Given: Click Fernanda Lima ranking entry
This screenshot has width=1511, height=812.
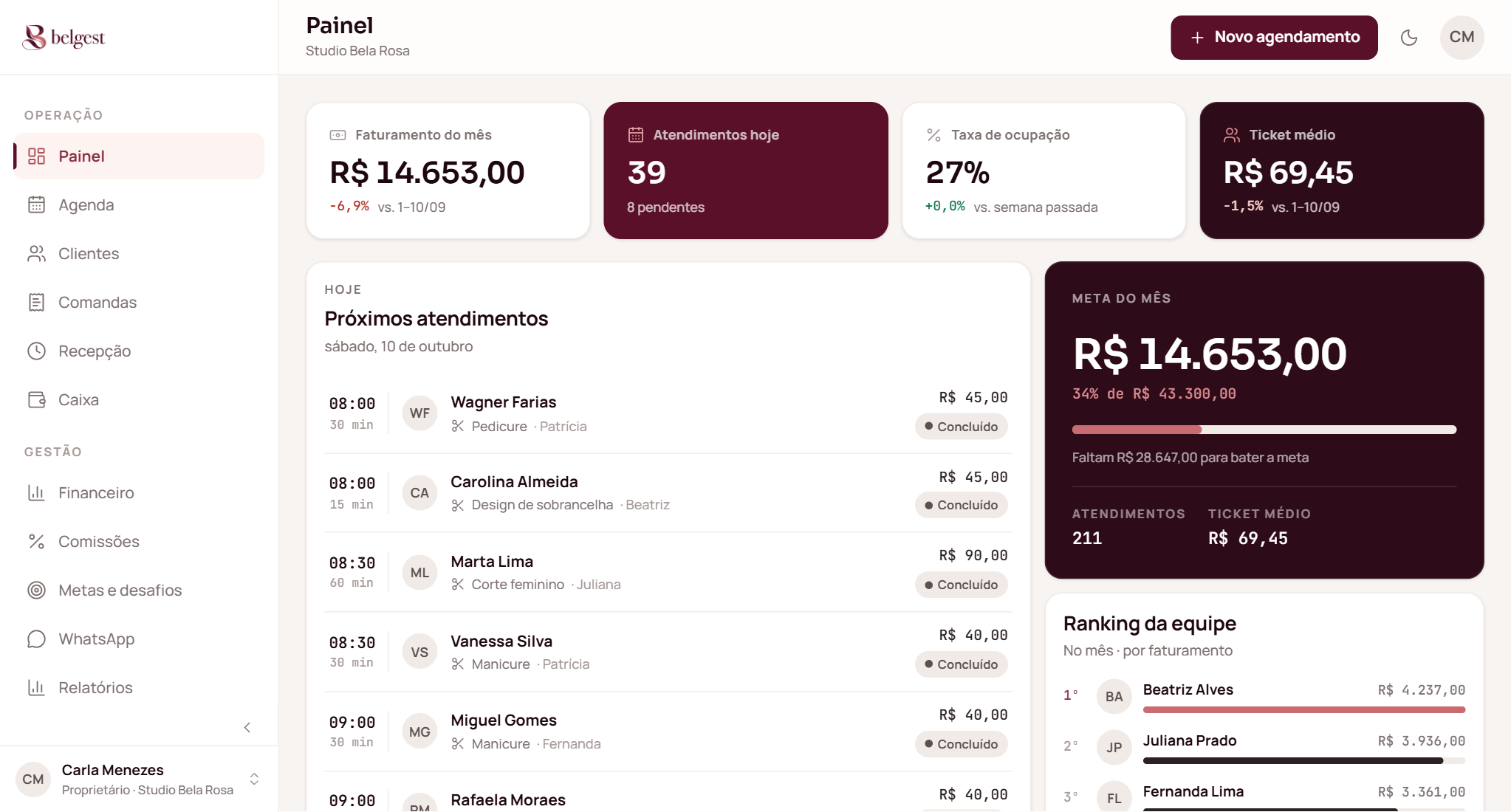Looking at the screenshot, I should click(1264, 796).
